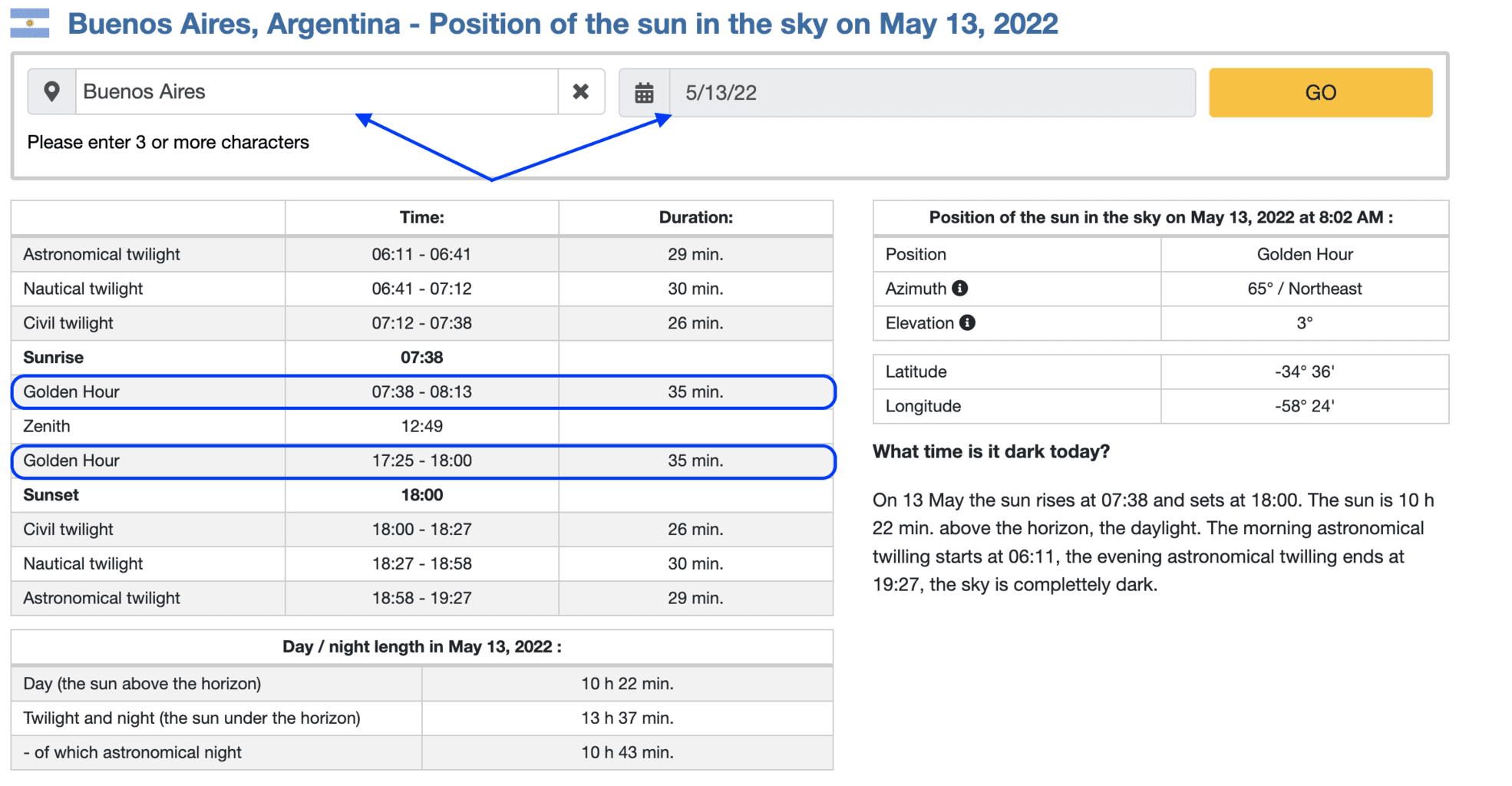The width and height of the screenshot is (1512, 786).
Task: Click the location pin icon
Action: tap(51, 92)
